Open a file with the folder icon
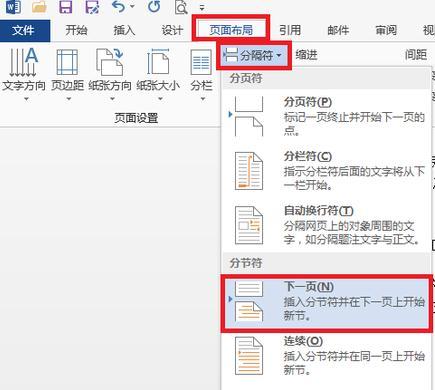This screenshot has width=435, height=390. tap(39, 7)
